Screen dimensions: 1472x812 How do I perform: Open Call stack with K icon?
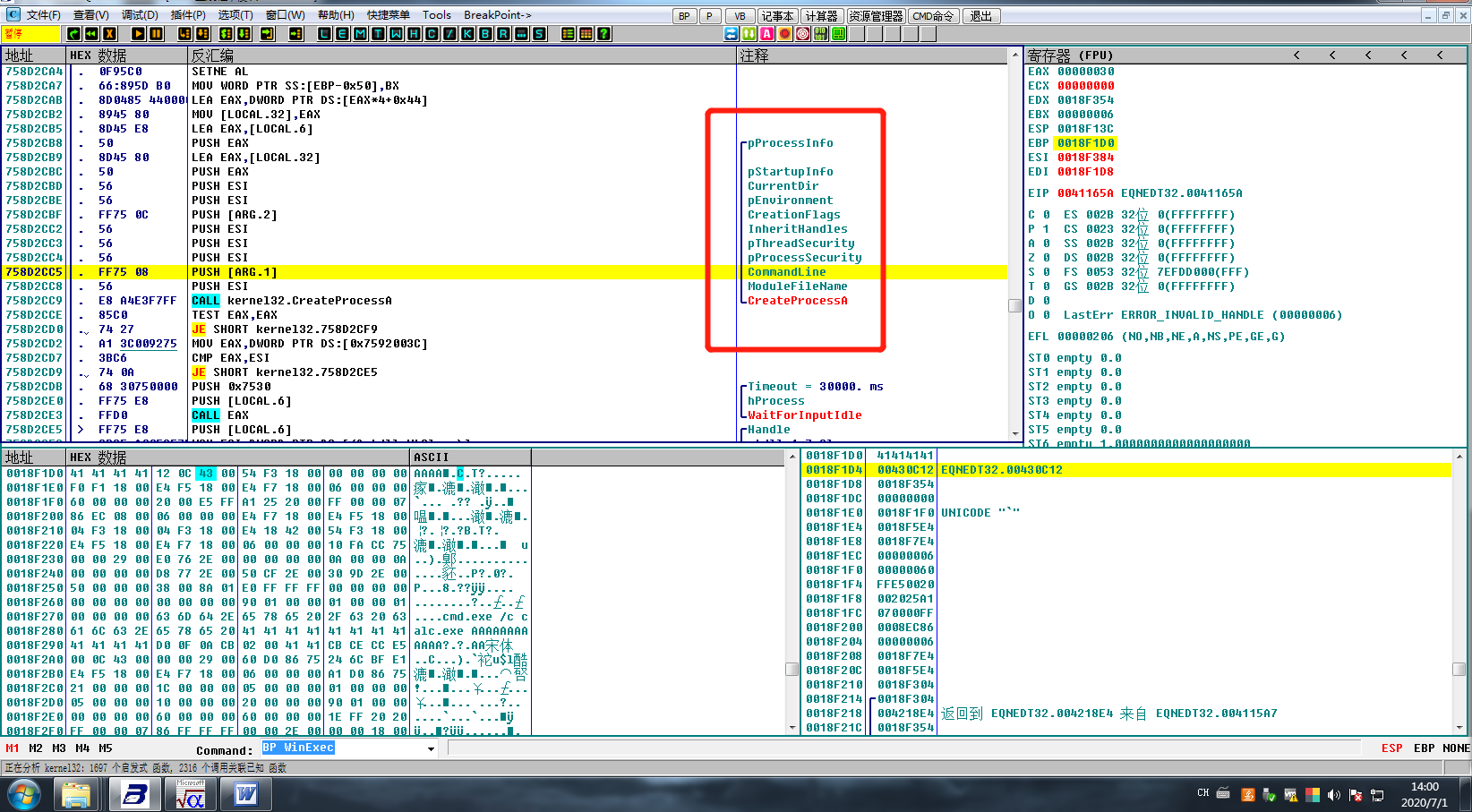point(467,34)
